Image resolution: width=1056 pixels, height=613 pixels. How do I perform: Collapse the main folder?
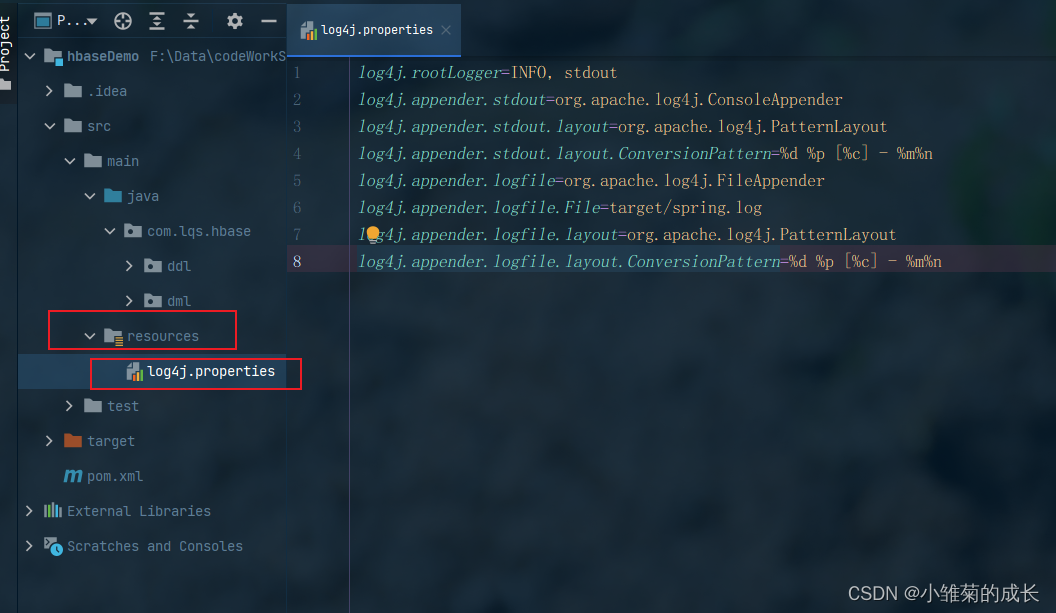70,161
